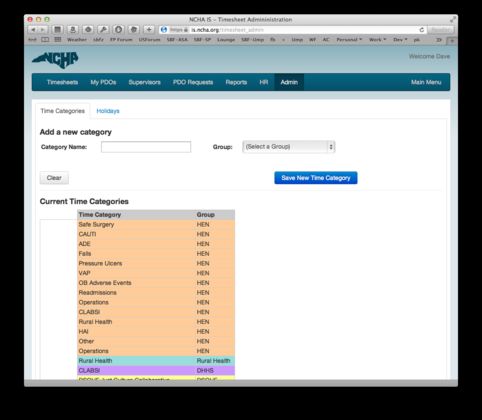Click the browser back arrow button
This screenshot has height=420, width=482.
[33, 30]
